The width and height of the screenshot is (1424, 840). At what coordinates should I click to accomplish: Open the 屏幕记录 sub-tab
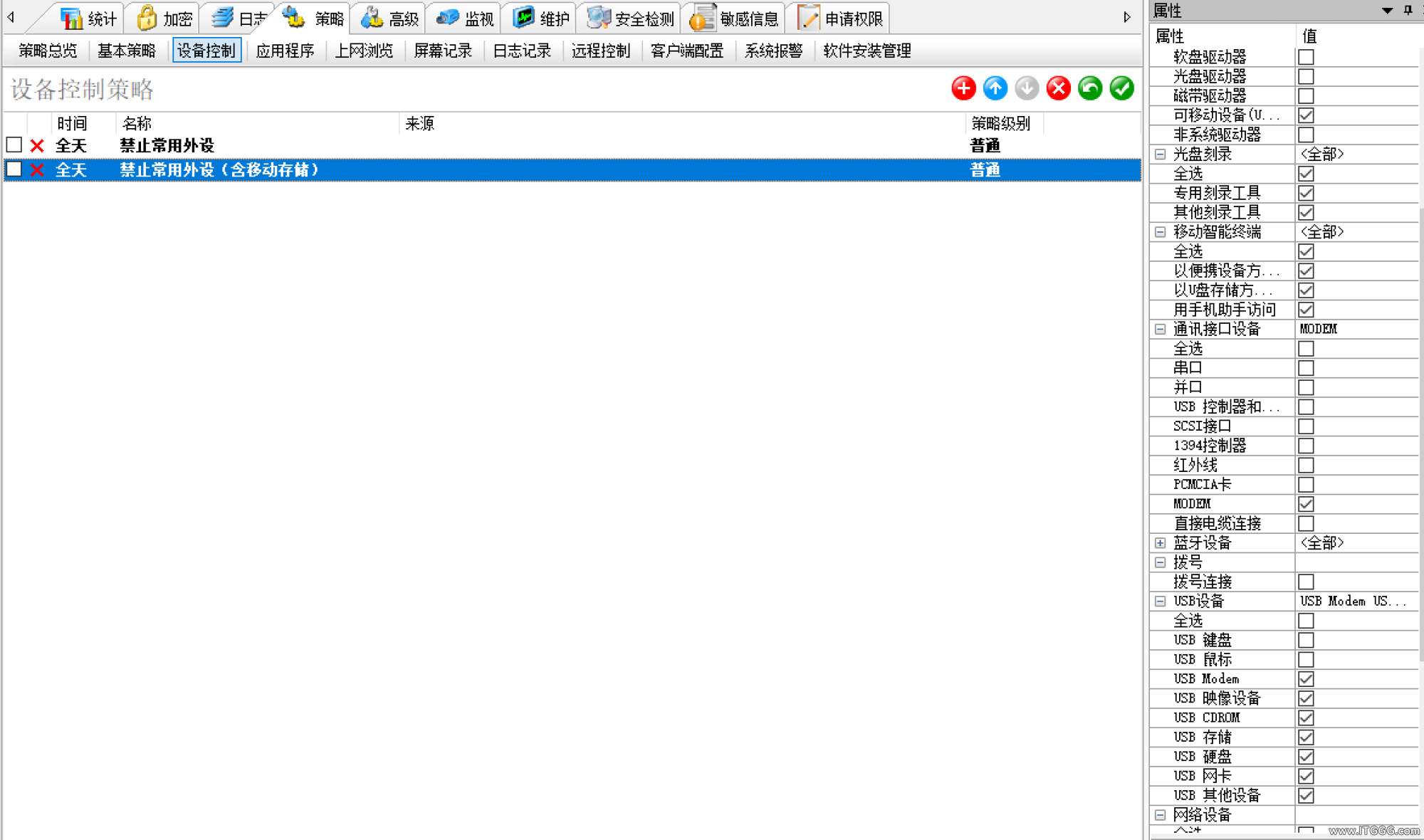point(443,51)
